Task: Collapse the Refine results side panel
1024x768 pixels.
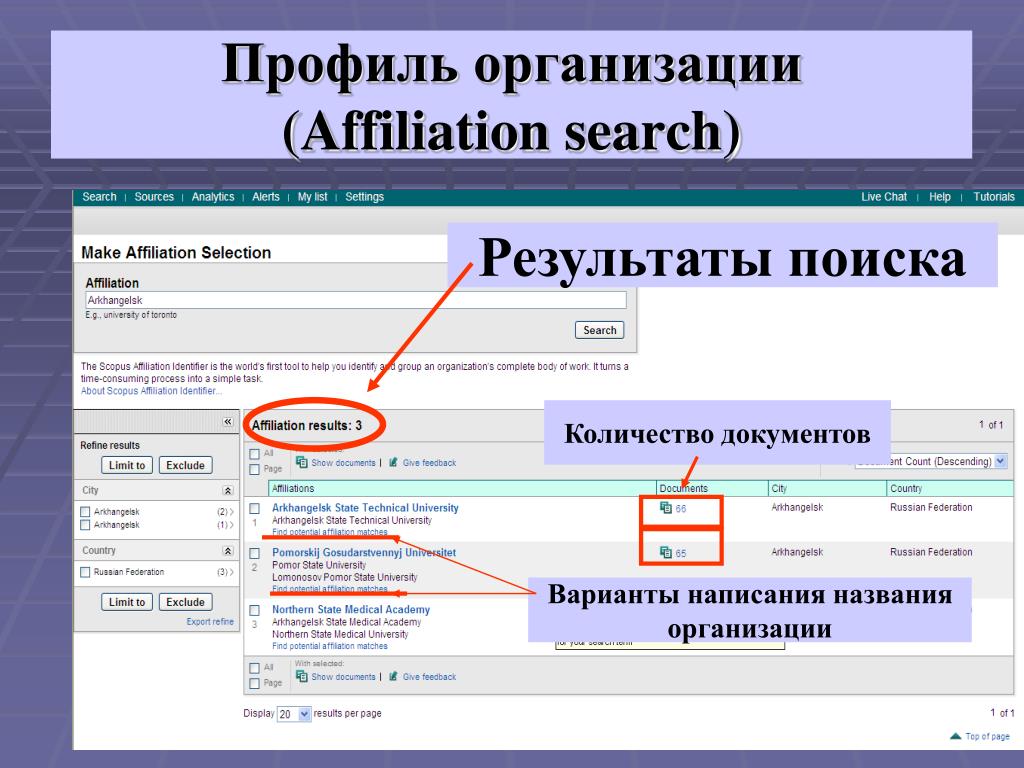Action: coord(228,421)
